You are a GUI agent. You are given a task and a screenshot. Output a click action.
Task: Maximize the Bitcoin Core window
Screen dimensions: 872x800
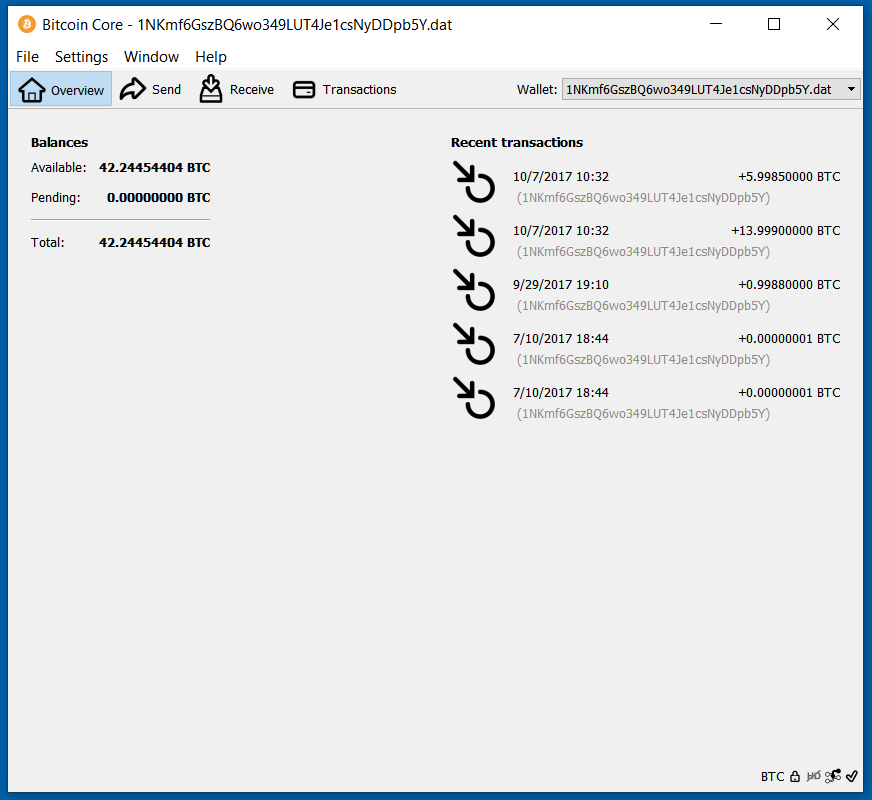(x=774, y=25)
